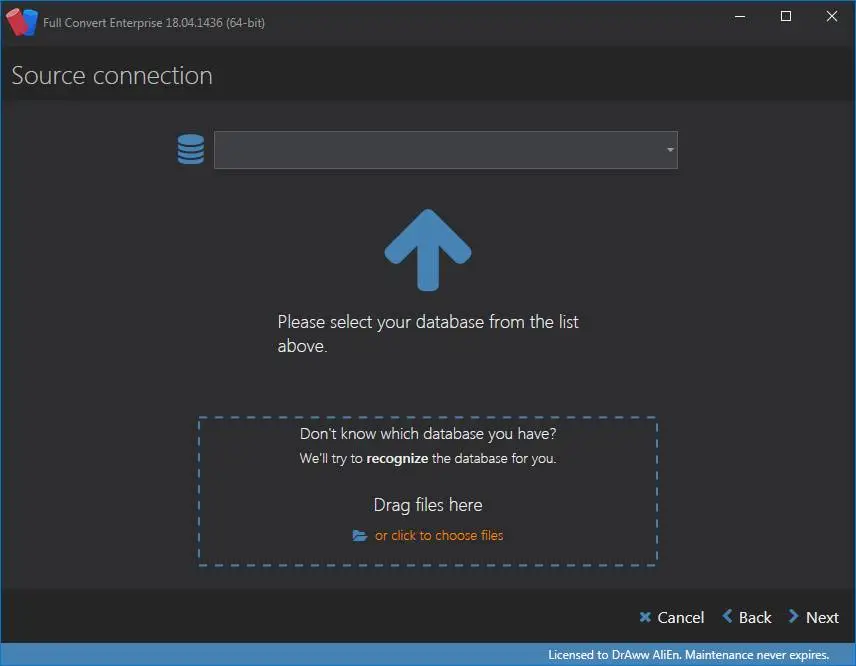Screen dimensions: 856x666
Task: Click the 'recognize the database for you' text
Action: (x=461, y=458)
